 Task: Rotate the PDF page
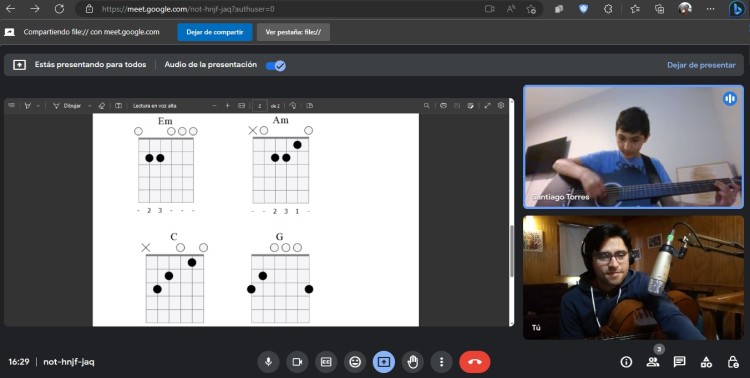[293, 106]
